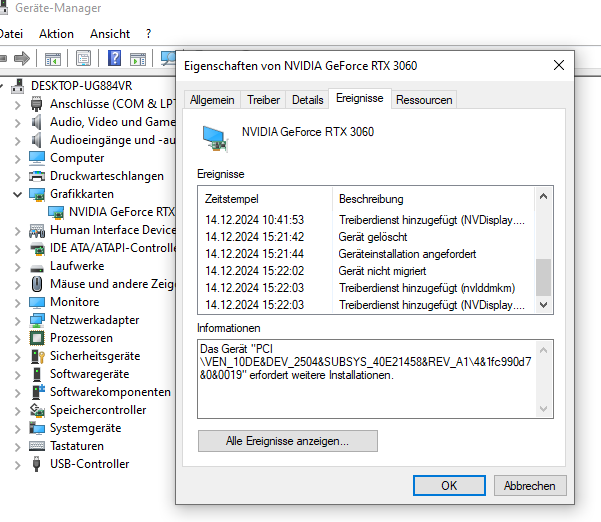Collapse the Grafikkarten node

[x=17, y=194]
